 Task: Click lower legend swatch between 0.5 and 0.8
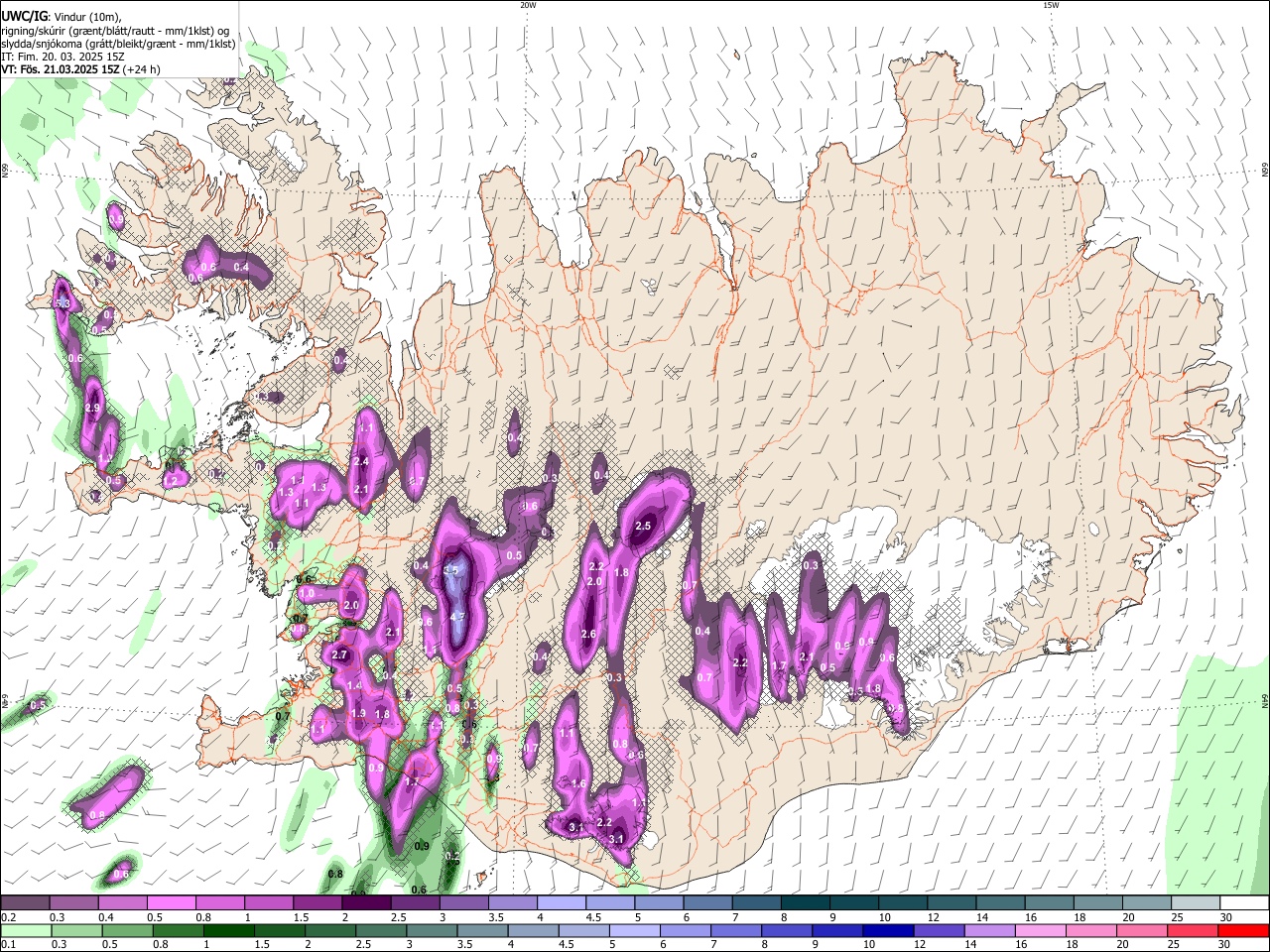[127, 930]
